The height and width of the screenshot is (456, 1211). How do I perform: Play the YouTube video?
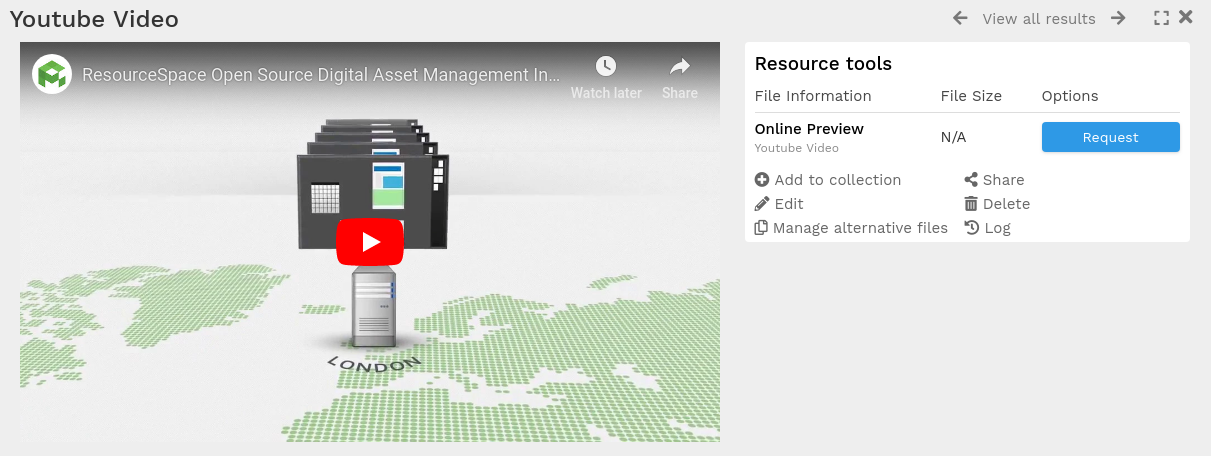click(x=370, y=242)
